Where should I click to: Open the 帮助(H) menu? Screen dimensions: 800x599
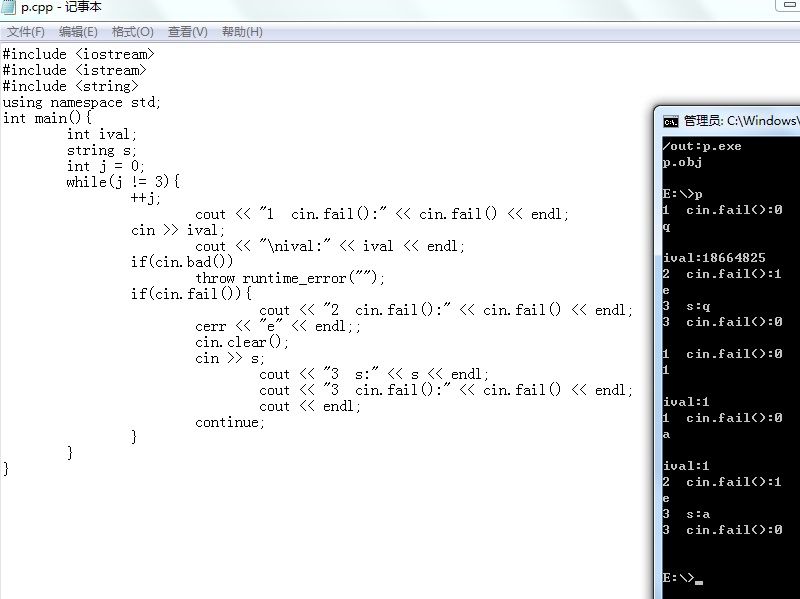coord(242,32)
